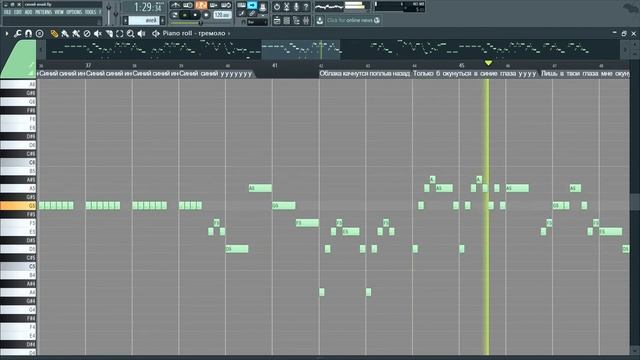
Task: Open the Bar snap selector dropdown
Action: pos(257,22)
